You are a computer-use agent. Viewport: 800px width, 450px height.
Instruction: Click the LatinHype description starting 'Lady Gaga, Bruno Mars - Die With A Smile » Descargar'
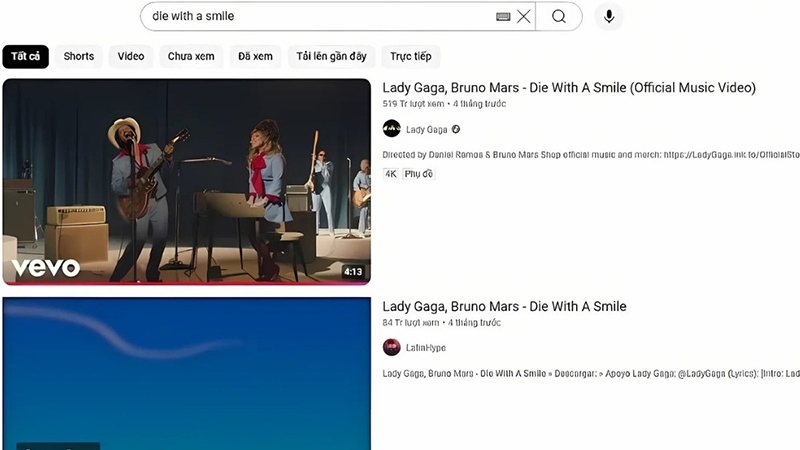coord(591,373)
